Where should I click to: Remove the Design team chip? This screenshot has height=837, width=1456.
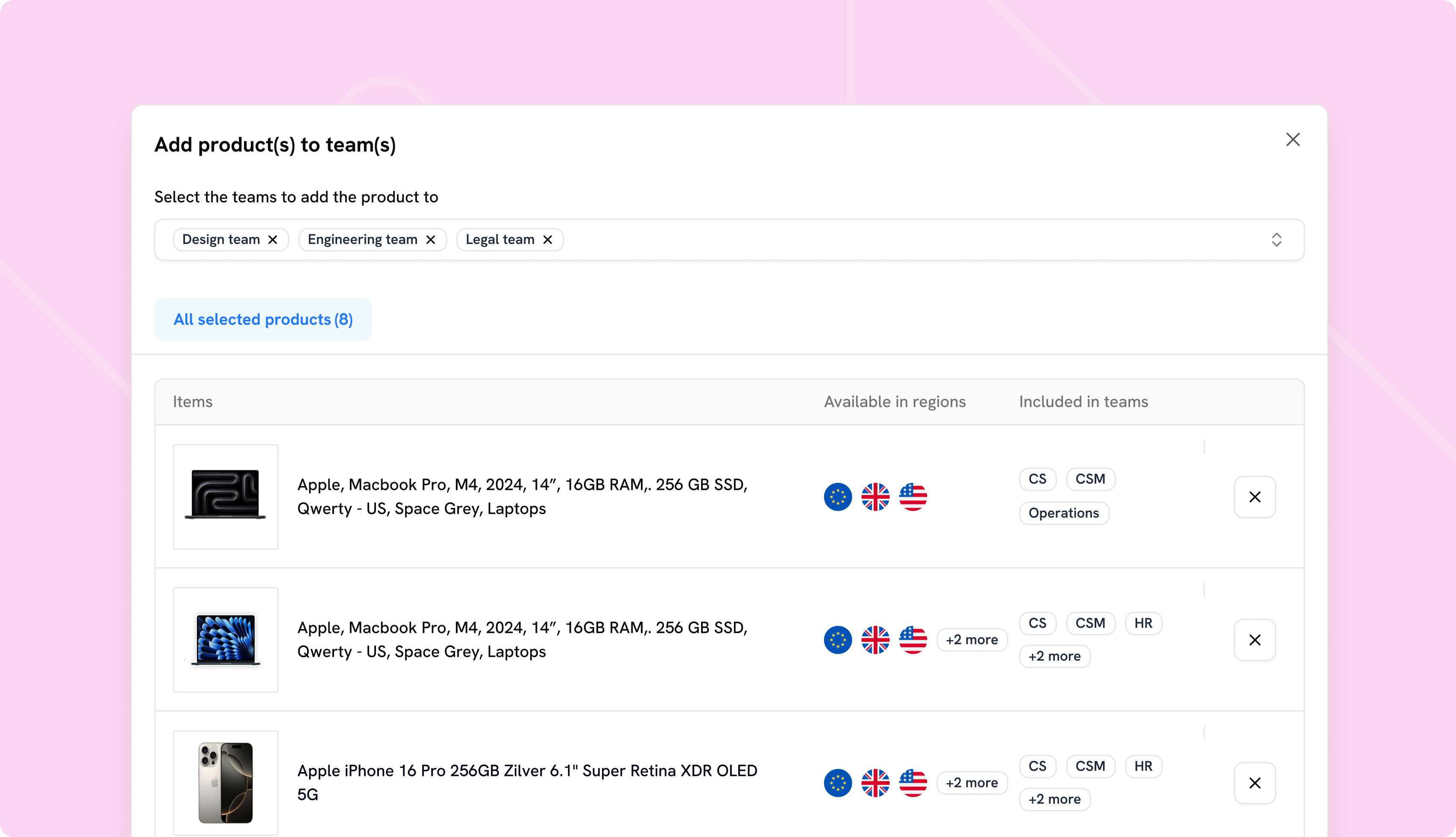[x=273, y=240]
